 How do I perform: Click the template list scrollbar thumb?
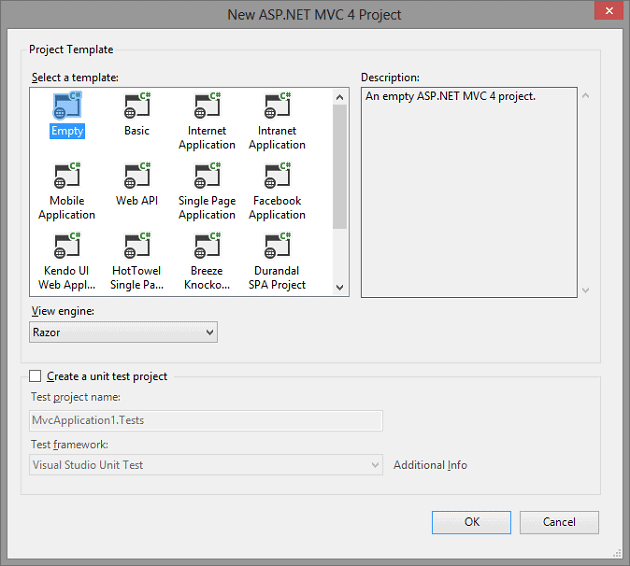(x=340, y=167)
